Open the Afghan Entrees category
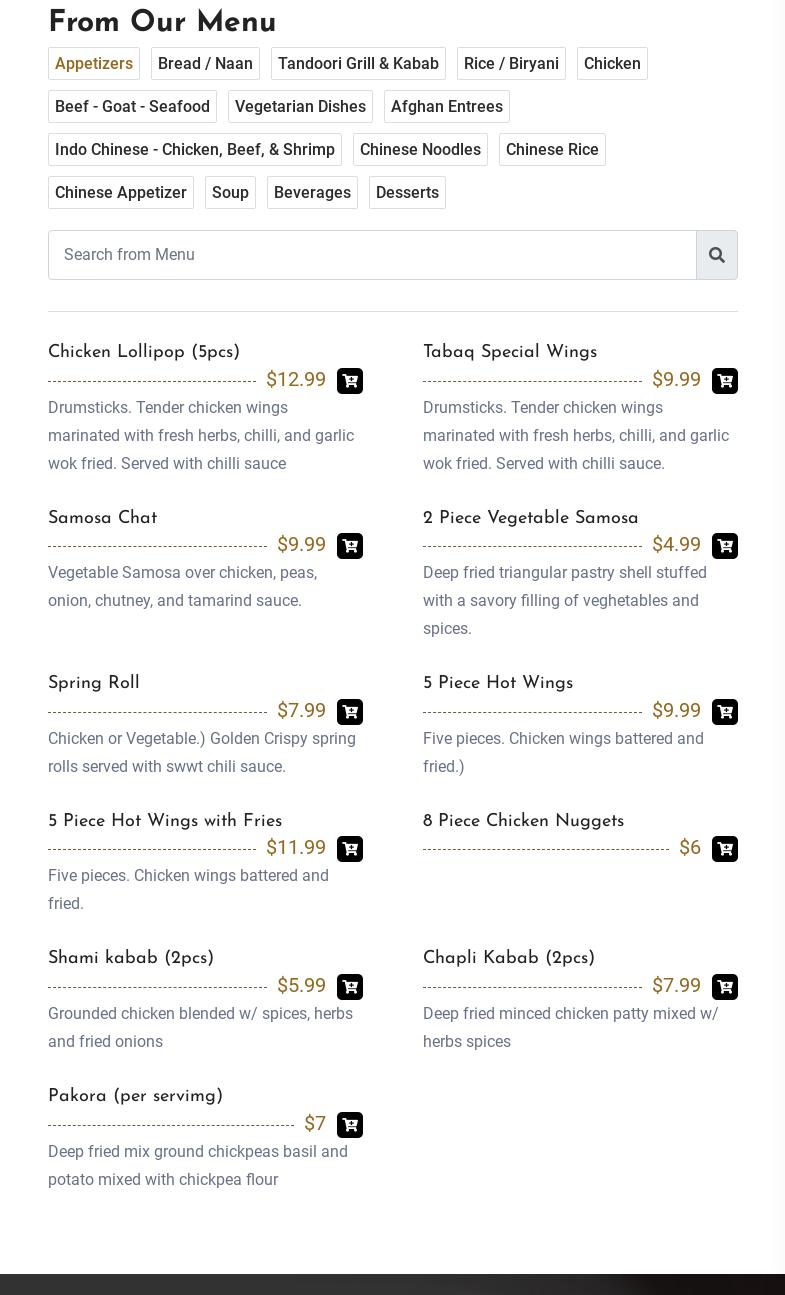The height and width of the screenshot is (1295, 785). pos(447,107)
